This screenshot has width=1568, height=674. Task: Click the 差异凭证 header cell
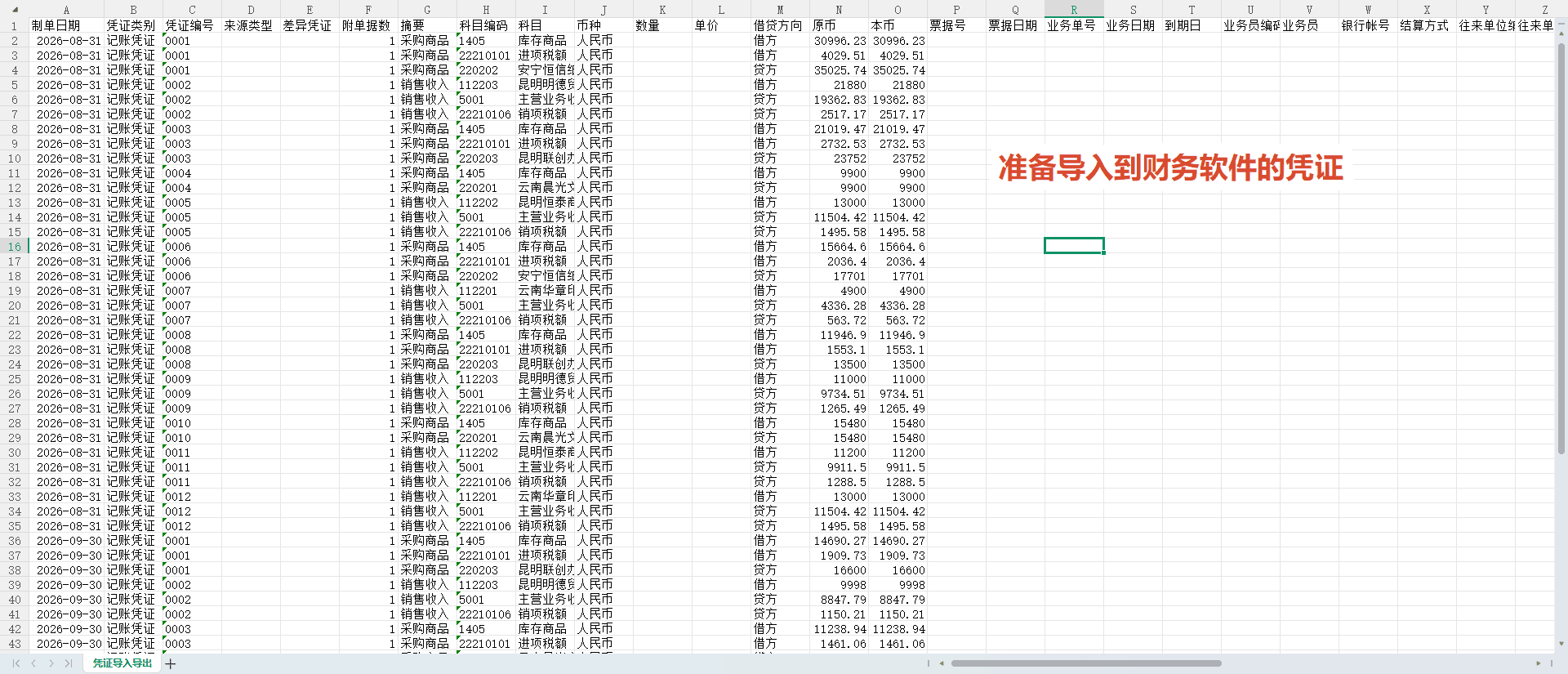pyautogui.click(x=310, y=26)
